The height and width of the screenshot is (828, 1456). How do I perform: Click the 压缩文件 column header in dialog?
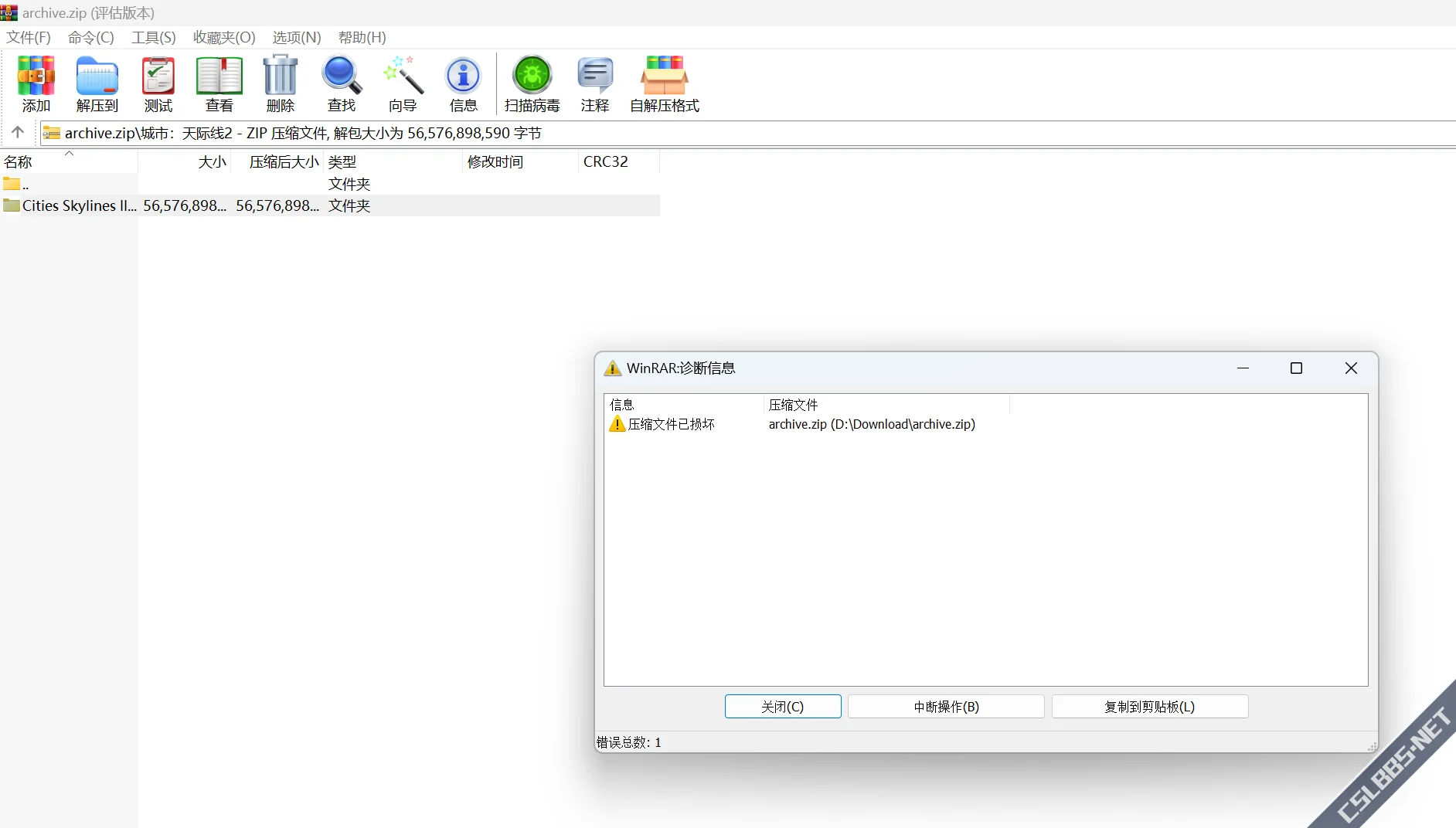(887, 405)
